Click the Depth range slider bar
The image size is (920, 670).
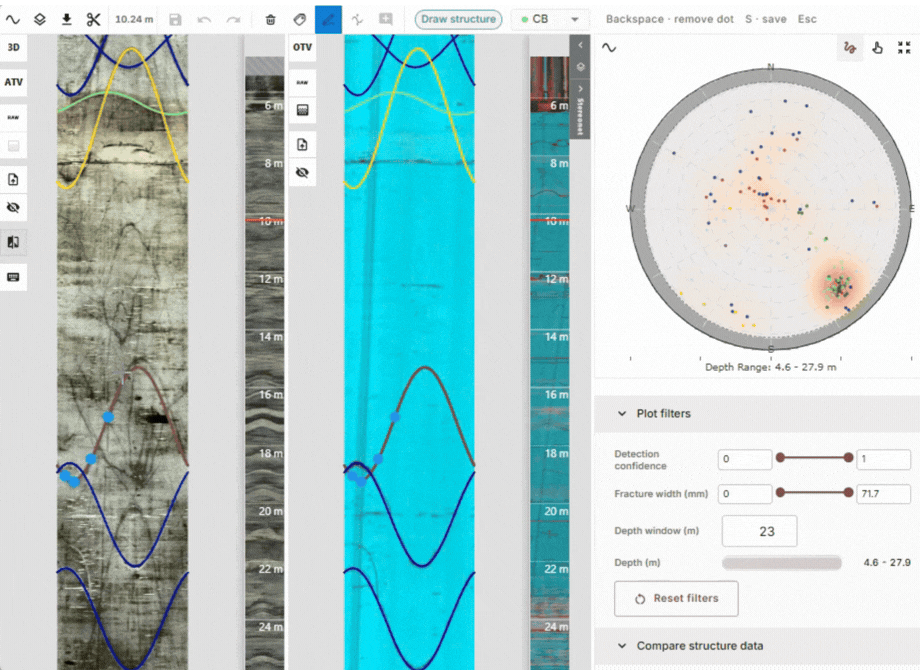point(782,563)
